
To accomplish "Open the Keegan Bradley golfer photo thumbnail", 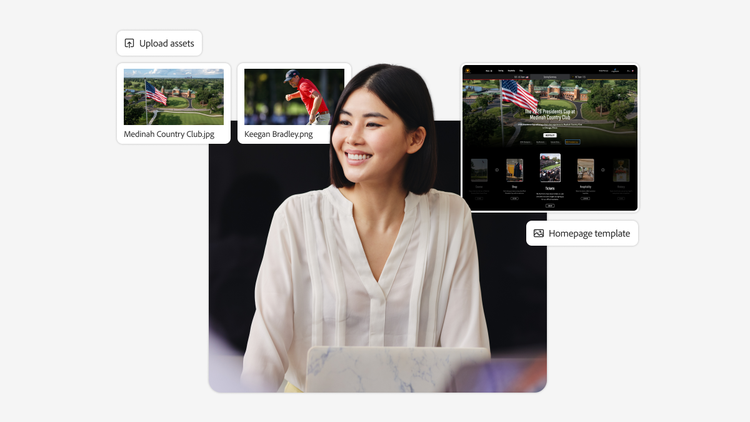I will [x=293, y=96].
